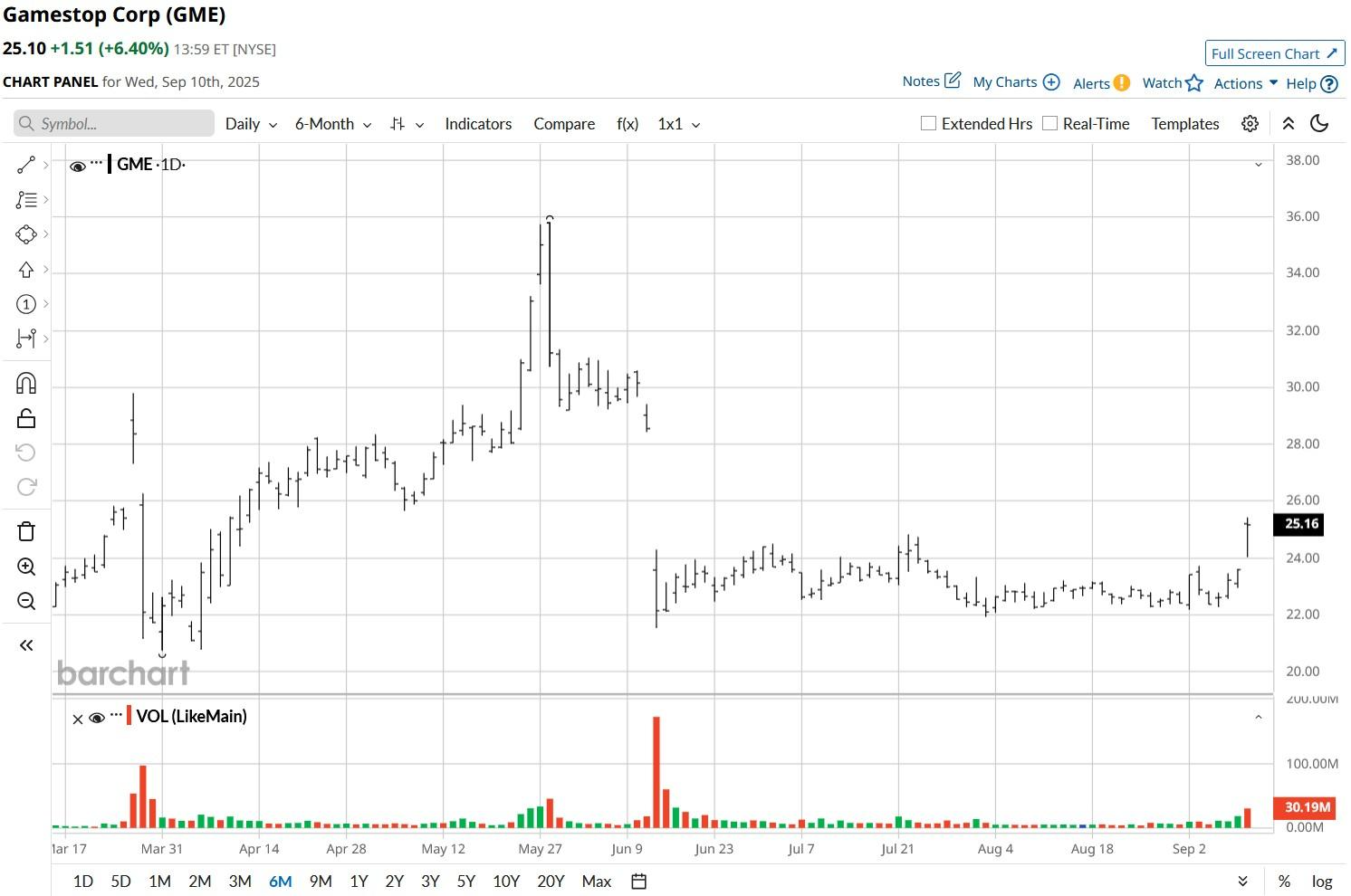This screenshot has height=896, width=1351.
Task: Open the 6-Month period dropdown
Action: click(x=333, y=124)
